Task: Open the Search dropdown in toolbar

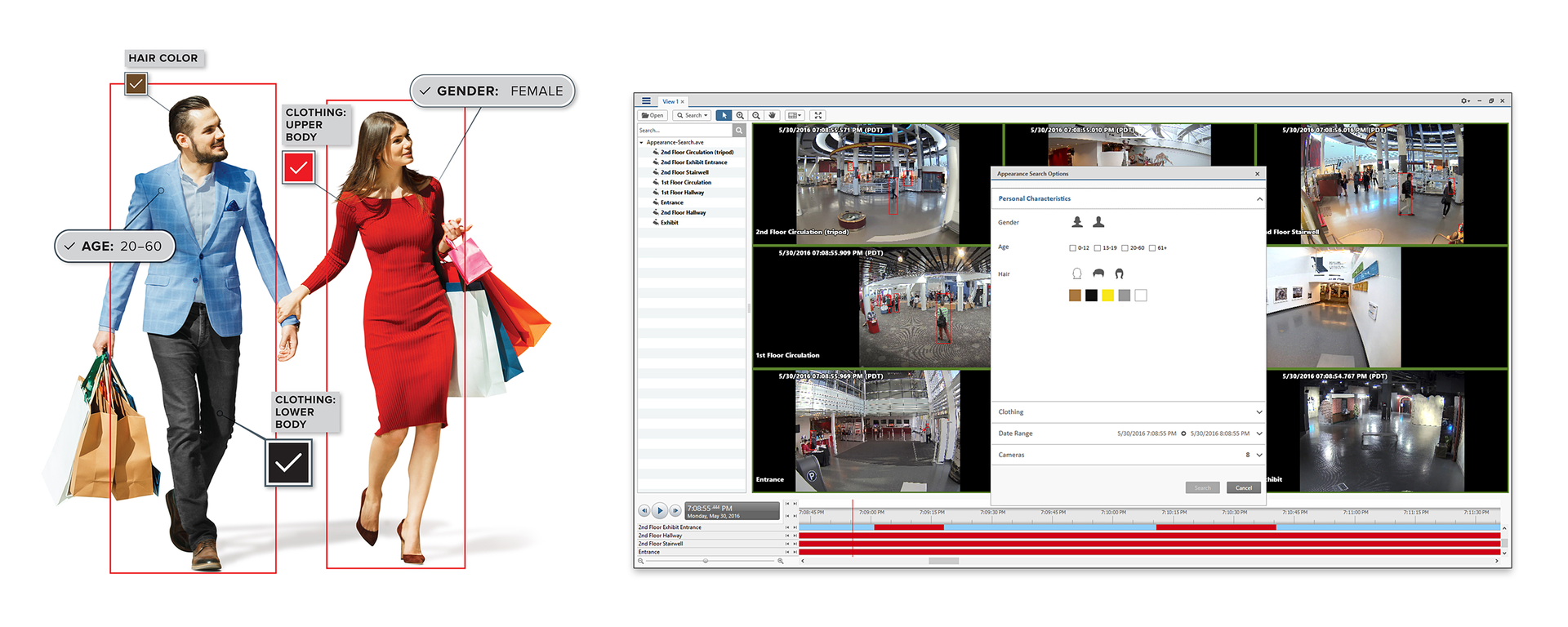Action: pos(692,116)
